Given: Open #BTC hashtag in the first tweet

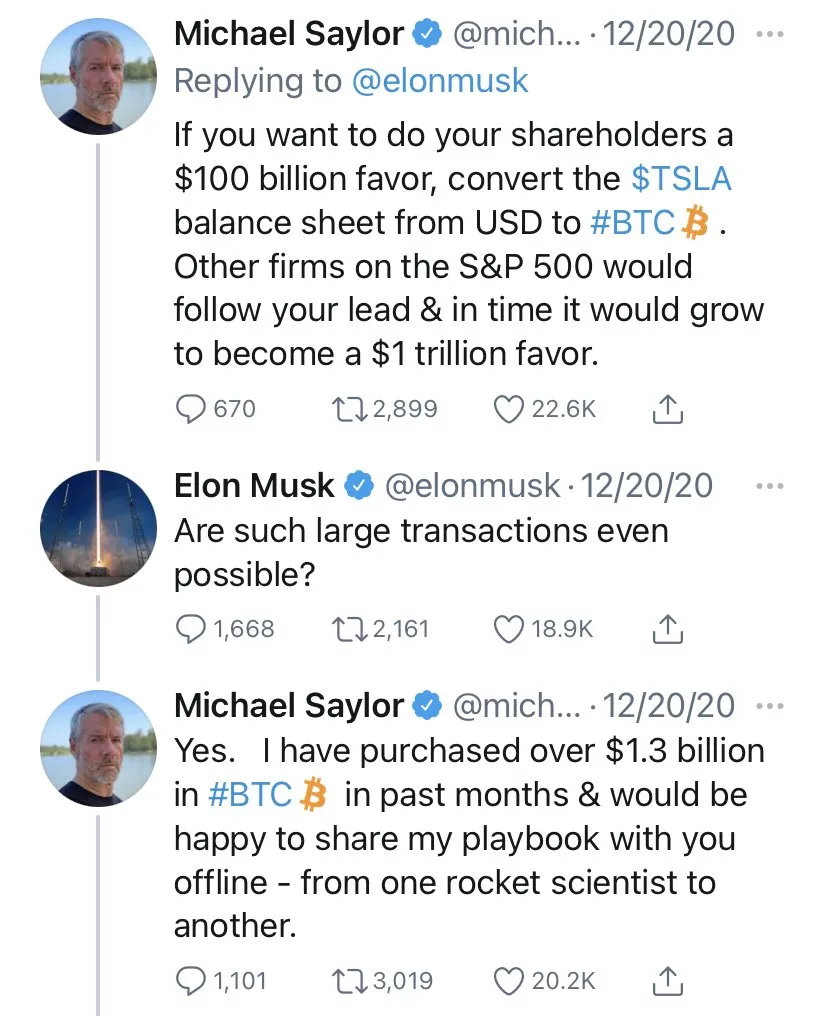Looking at the screenshot, I should (x=632, y=223).
